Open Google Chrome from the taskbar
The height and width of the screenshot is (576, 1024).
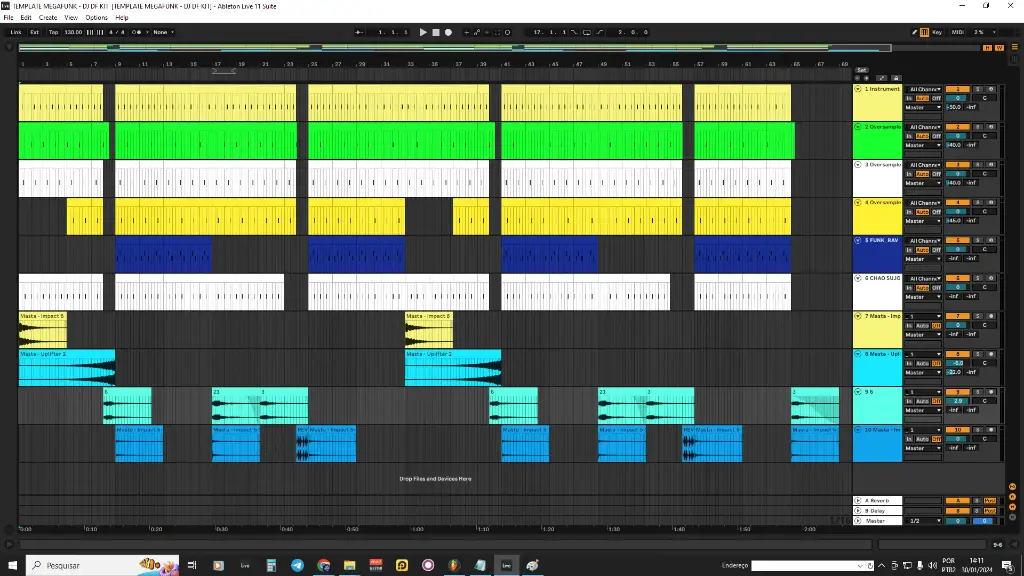323,566
